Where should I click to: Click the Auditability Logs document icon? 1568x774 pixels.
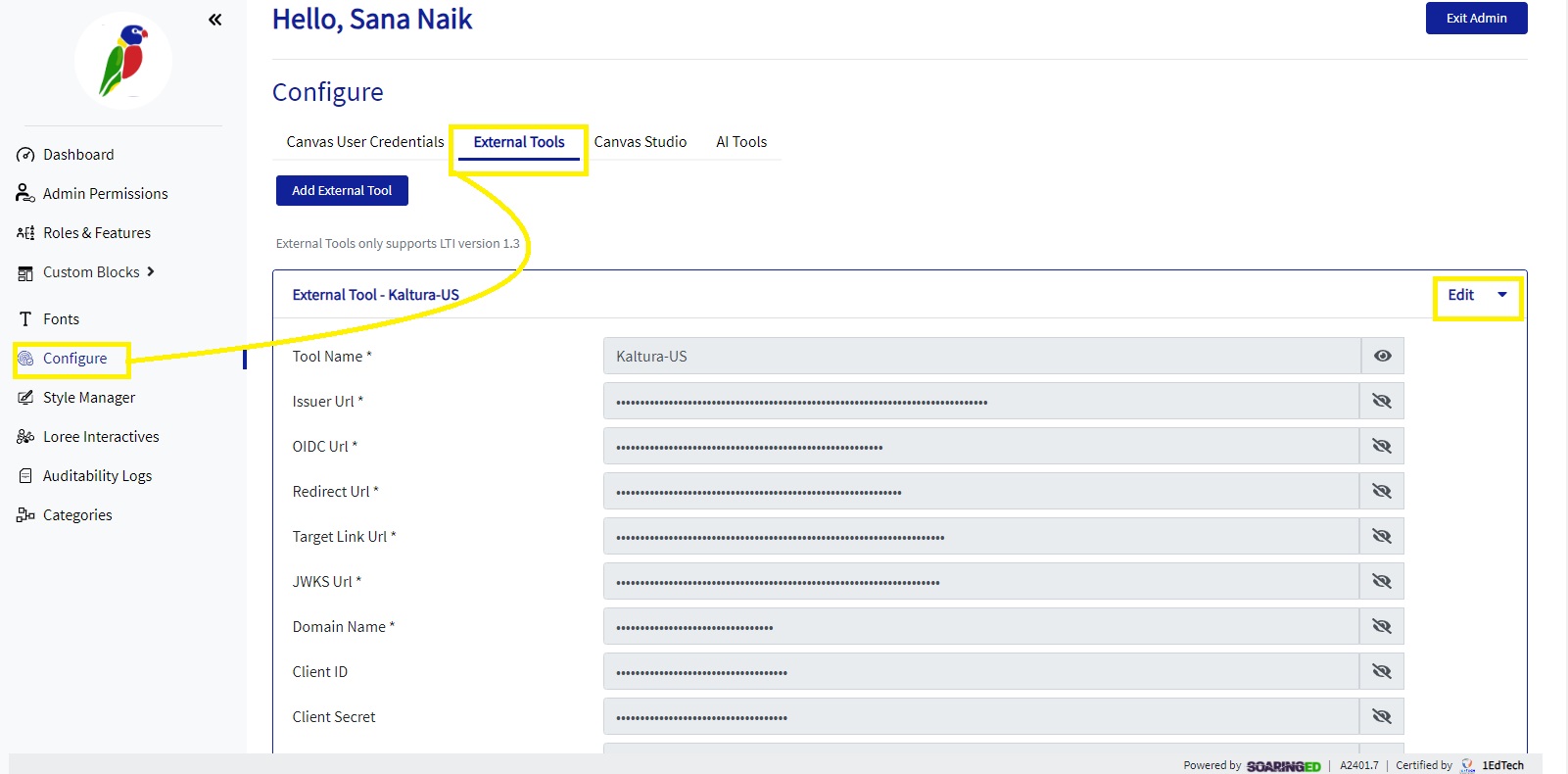point(25,476)
